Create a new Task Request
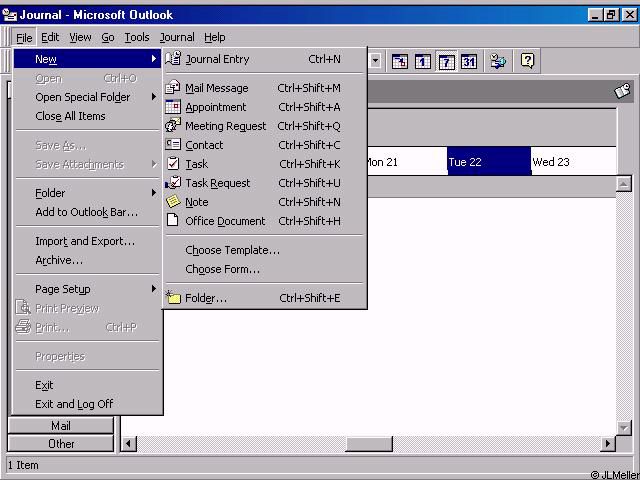Screen dimensions: 640x480 click(264, 183)
